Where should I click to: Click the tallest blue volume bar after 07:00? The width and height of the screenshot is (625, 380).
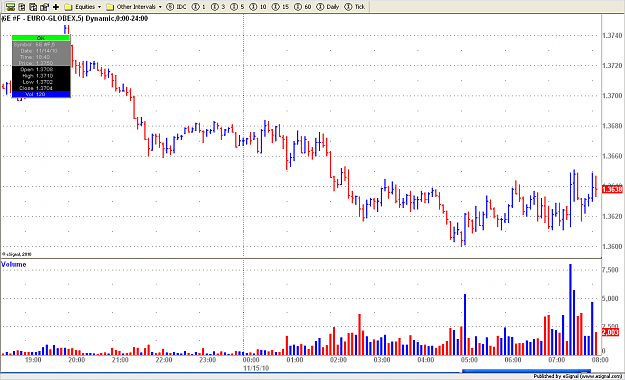click(570, 309)
